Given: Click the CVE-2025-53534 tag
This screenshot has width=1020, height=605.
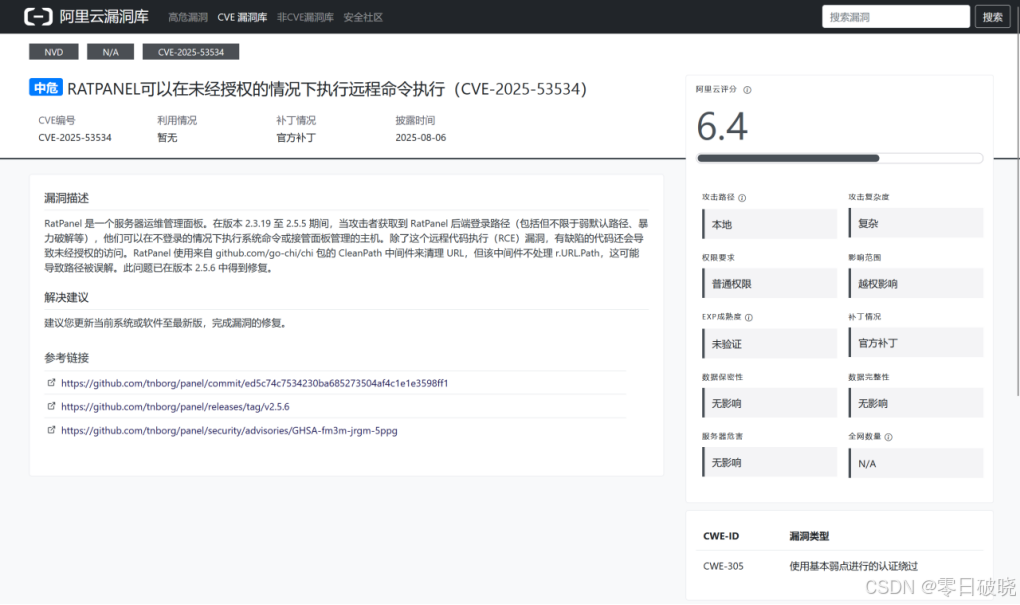Looking at the screenshot, I should coord(191,52).
